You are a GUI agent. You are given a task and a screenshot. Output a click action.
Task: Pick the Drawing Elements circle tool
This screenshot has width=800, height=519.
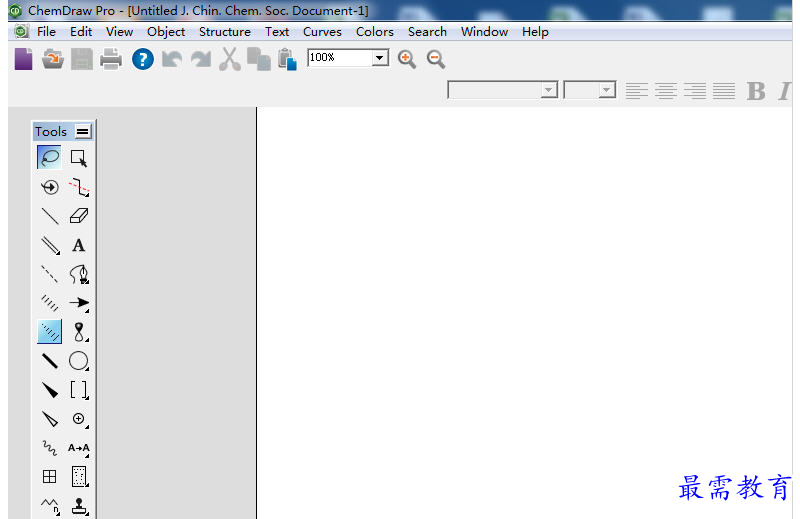point(79,361)
